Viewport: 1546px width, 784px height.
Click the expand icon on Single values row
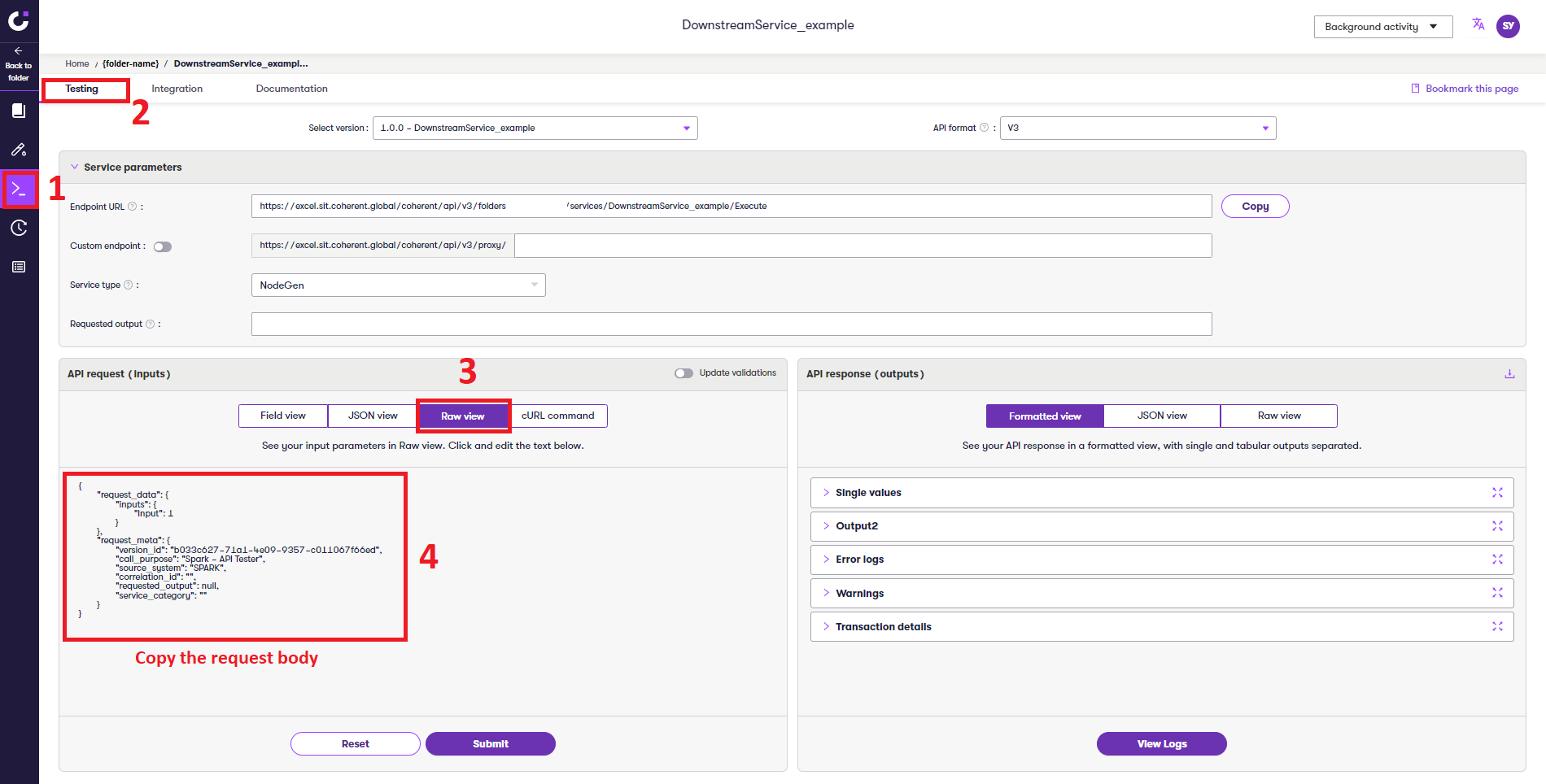click(x=1496, y=493)
